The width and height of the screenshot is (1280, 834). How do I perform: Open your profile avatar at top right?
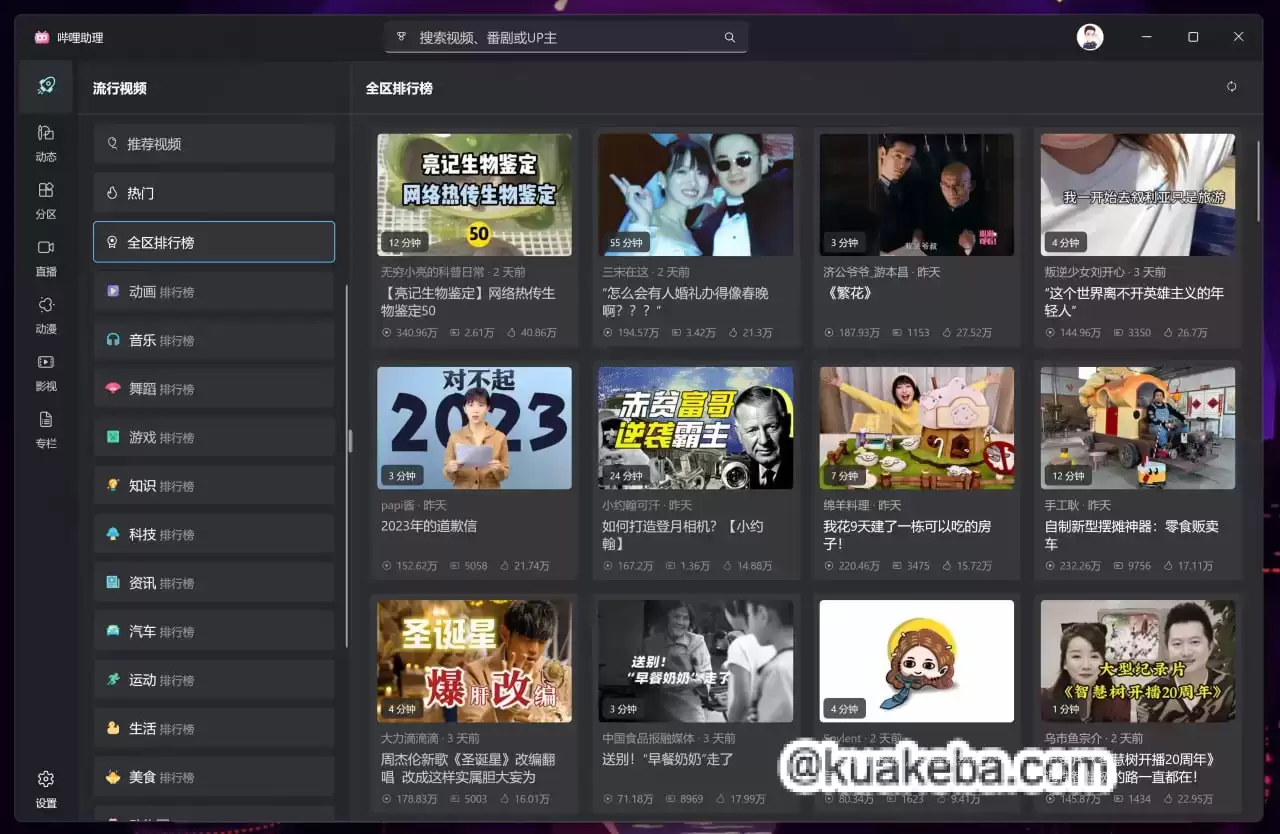[1090, 36]
